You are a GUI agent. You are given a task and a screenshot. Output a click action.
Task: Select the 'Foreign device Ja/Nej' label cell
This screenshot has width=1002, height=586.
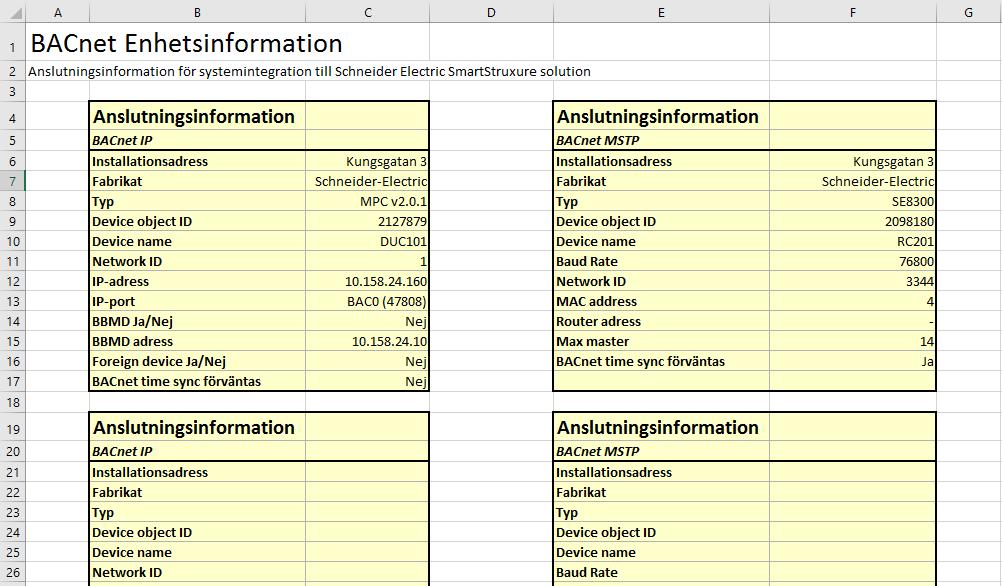tap(197, 362)
